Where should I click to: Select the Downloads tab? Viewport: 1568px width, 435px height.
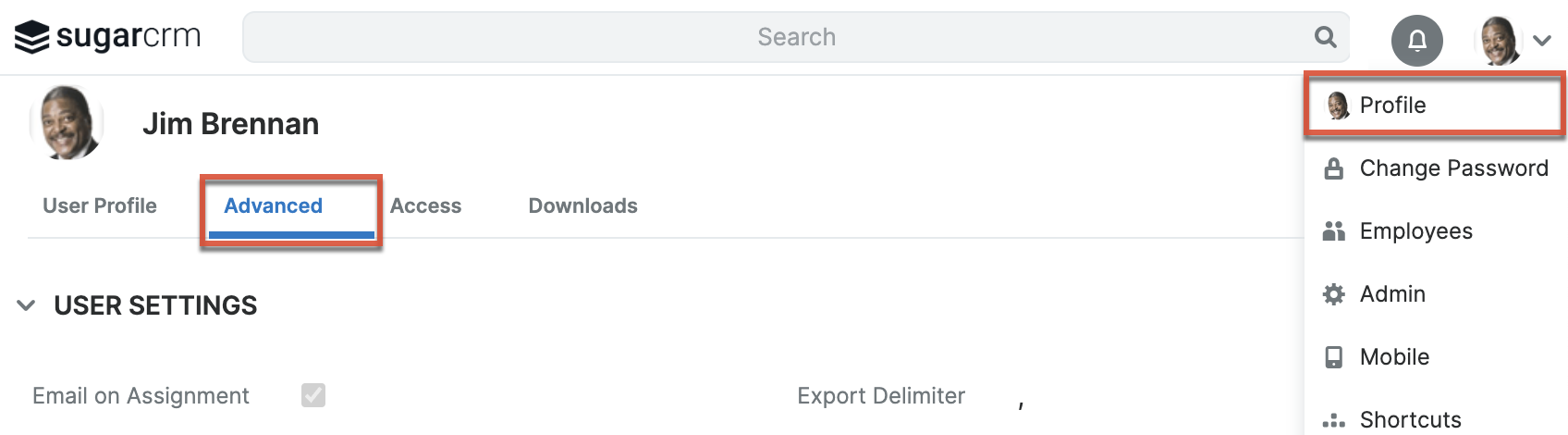pyautogui.click(x=582, y=205)
